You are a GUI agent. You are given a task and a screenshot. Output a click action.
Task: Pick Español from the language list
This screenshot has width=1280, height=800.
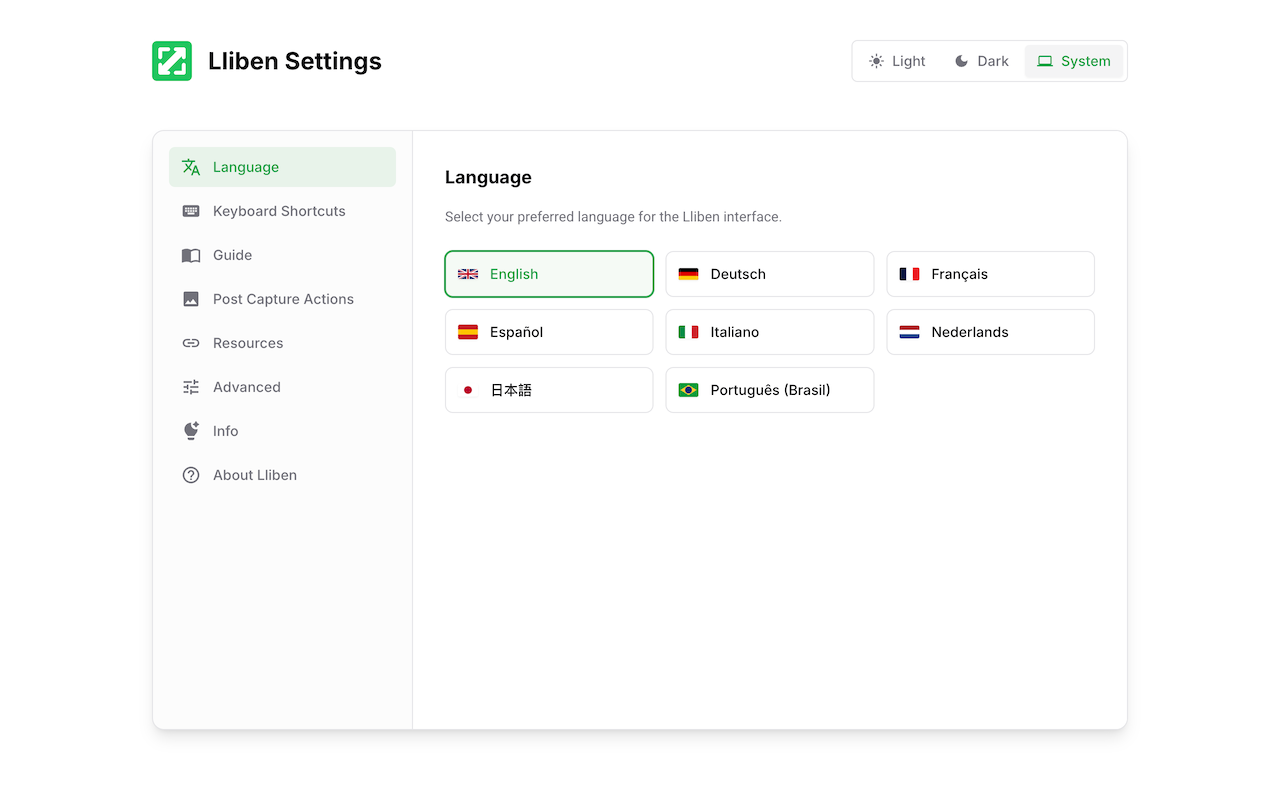pyautogui.click(x=548, y=332)
